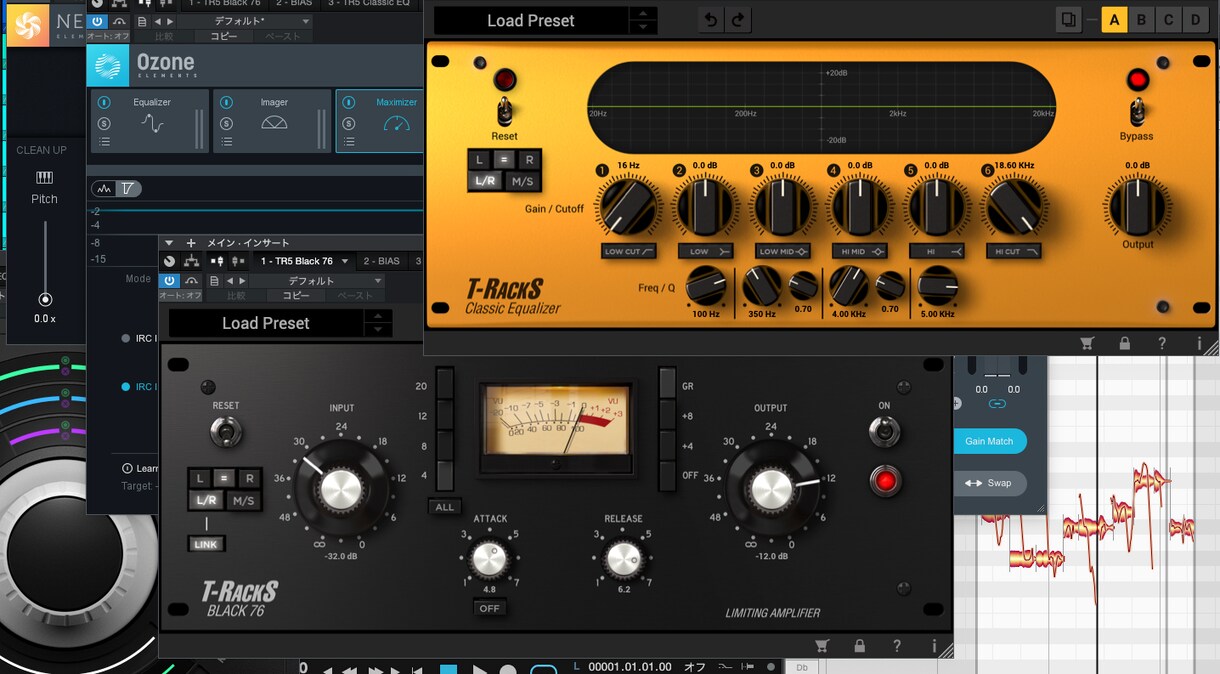The height and width of the screenshot is (674, 1220).
Task: Open デフォルト preset dropdown in Black 76 header
Action: [317, 281]
